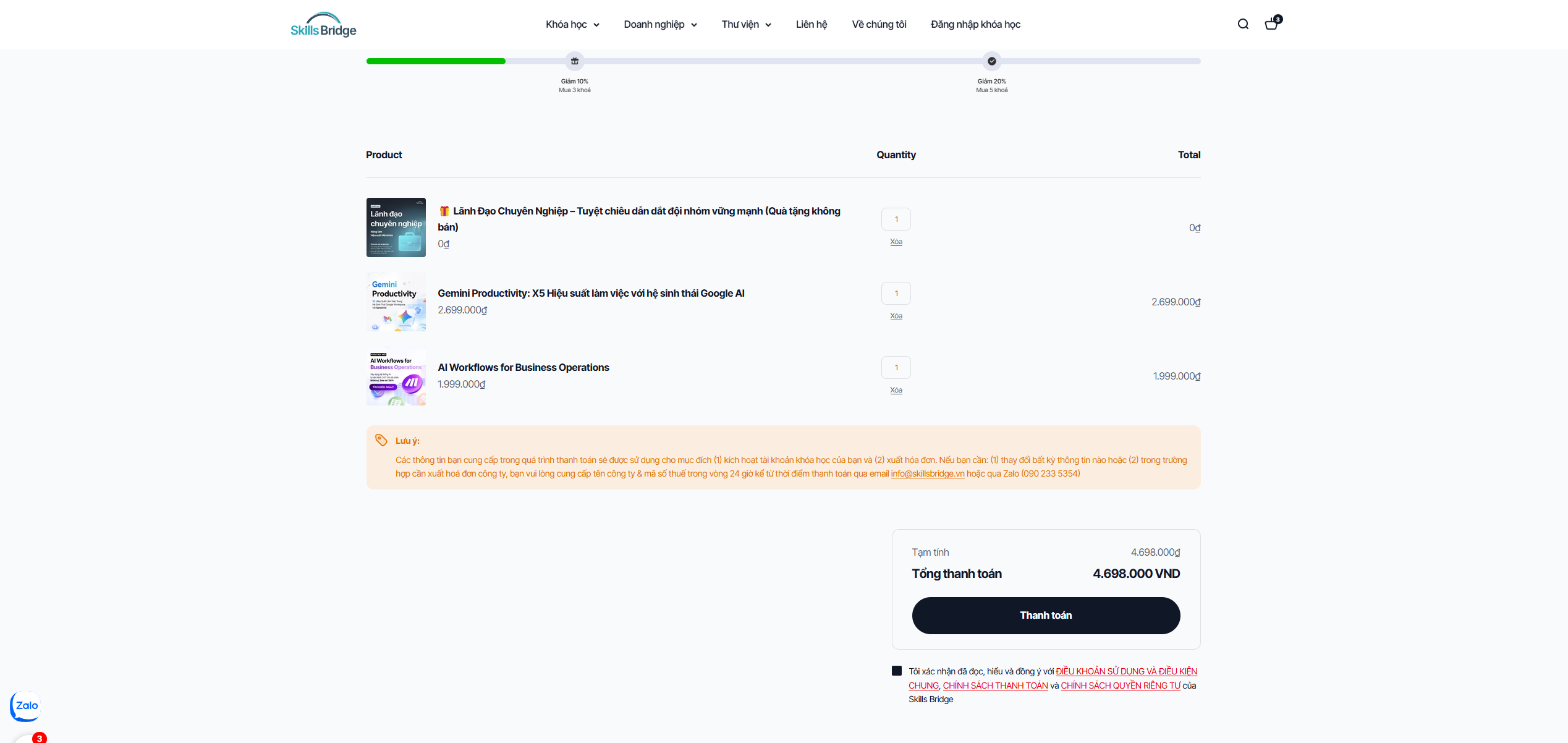Open the shopping cart icon
The width and height of the screenshot is (1568, 743).
(1271, 24)
